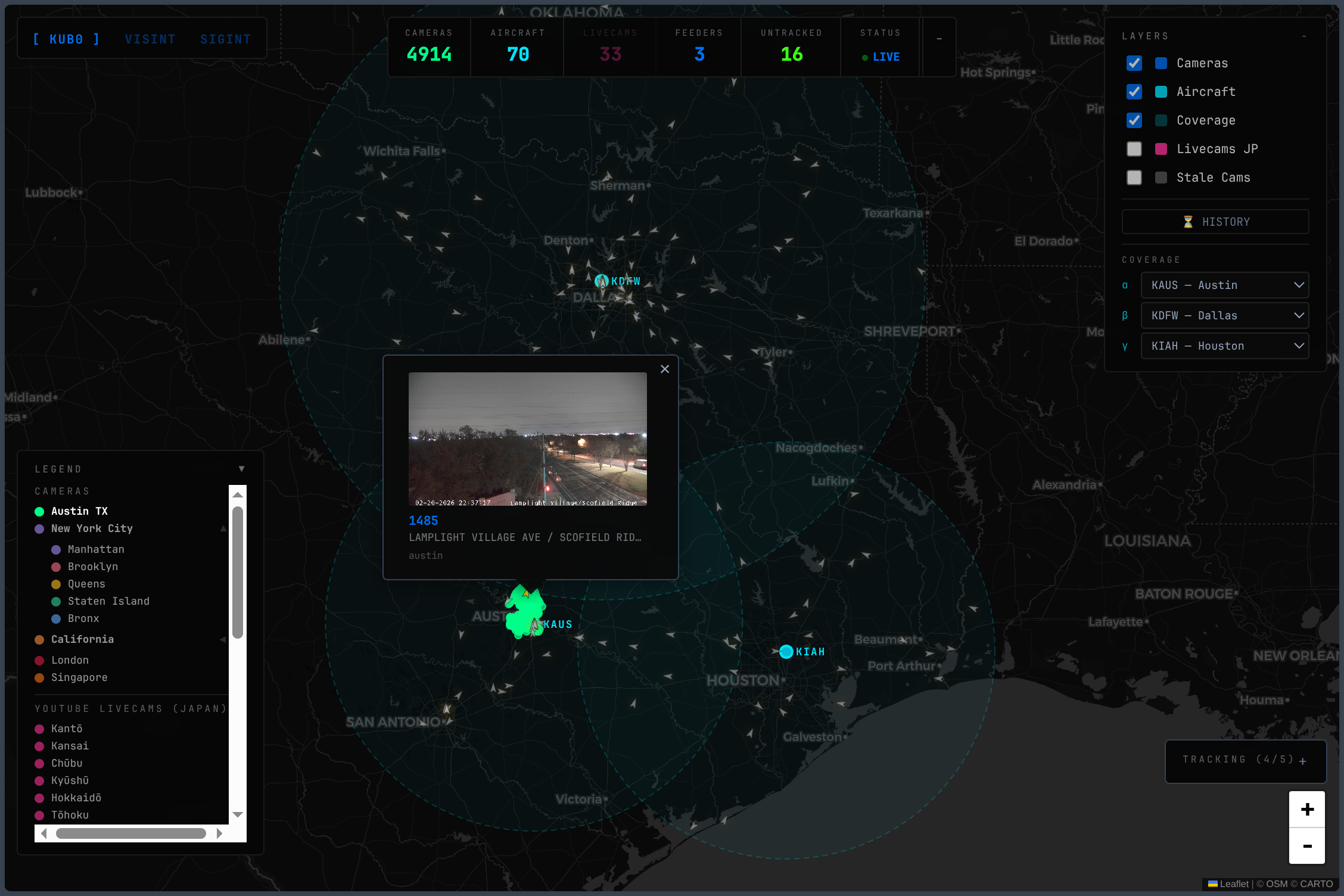Open the History button
The width and height of the screenshot is (1344, 896).
(x=1215, y=222)
